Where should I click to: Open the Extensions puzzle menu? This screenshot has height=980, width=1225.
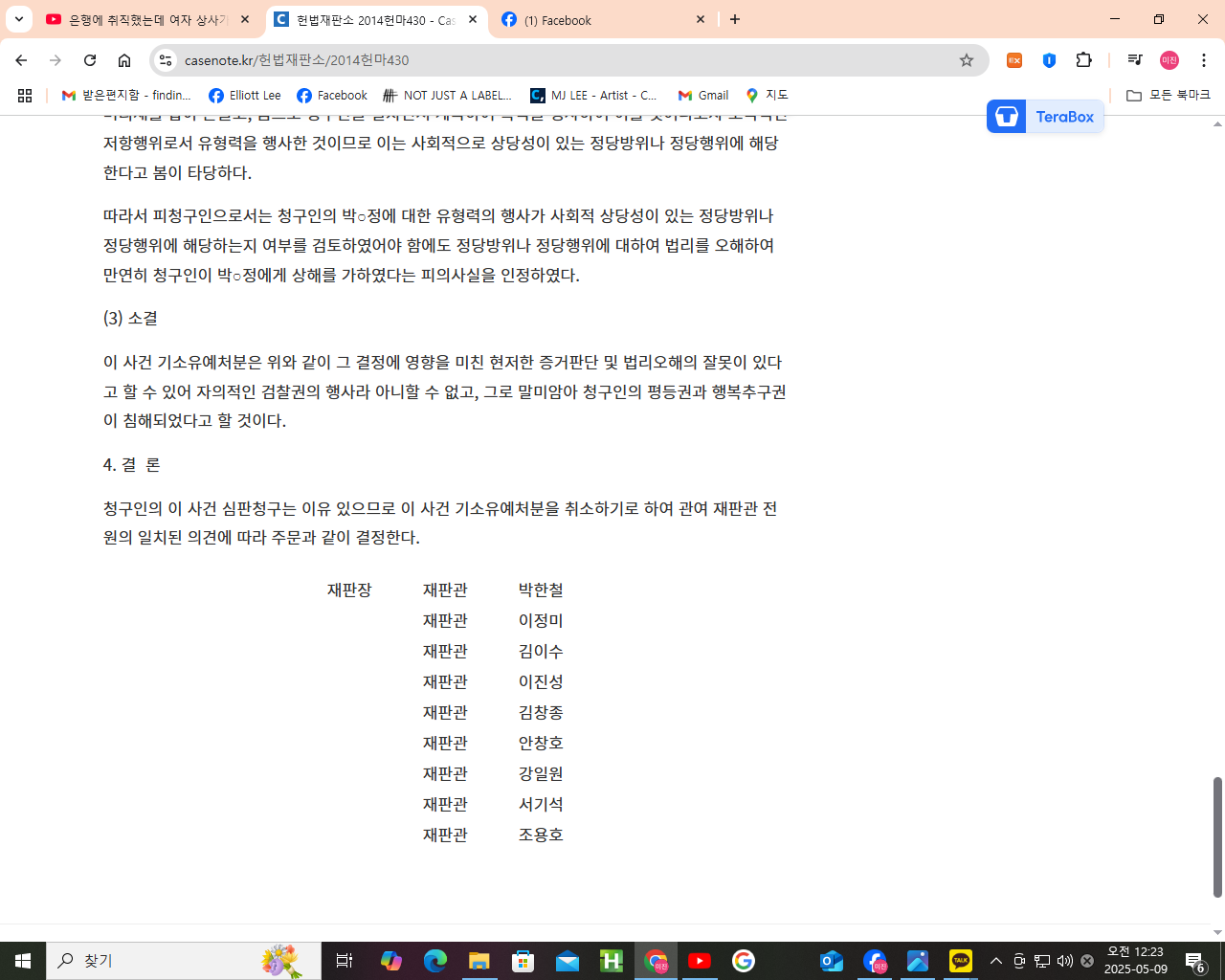tap(1083, 60)
